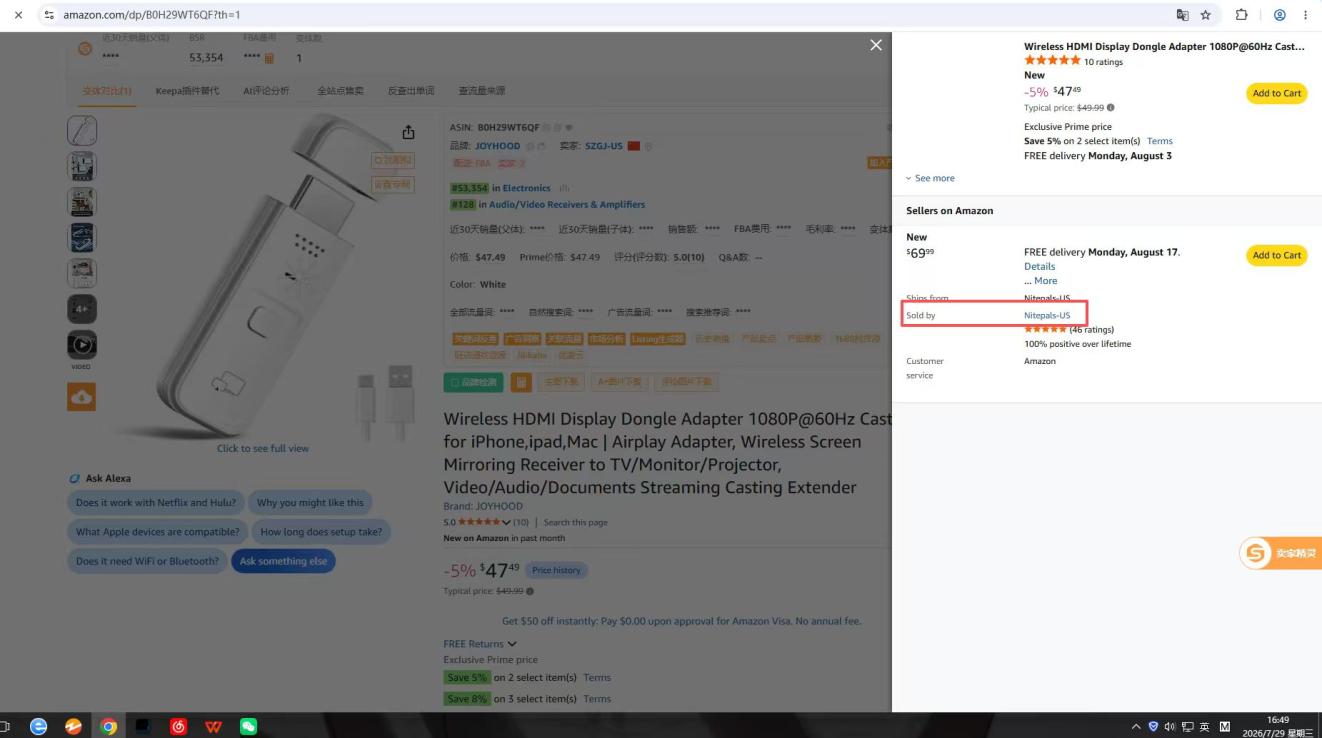Show hidden system tray icons
The width and height of the screenshot is (1322, 738).
click(1136, 727)
